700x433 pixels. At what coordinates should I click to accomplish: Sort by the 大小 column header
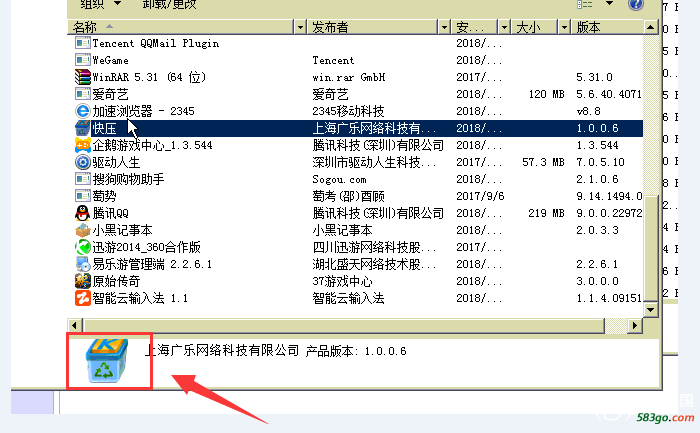click(x=535, y=28)
